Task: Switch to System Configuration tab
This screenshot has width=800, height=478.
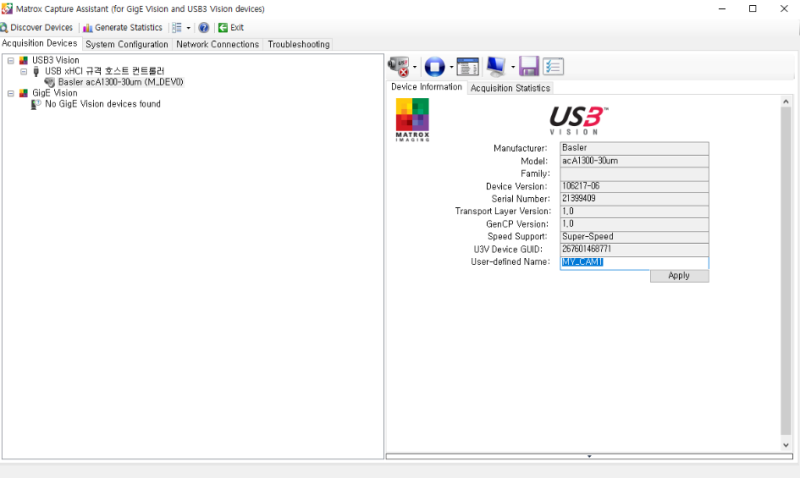Action: 127,44
